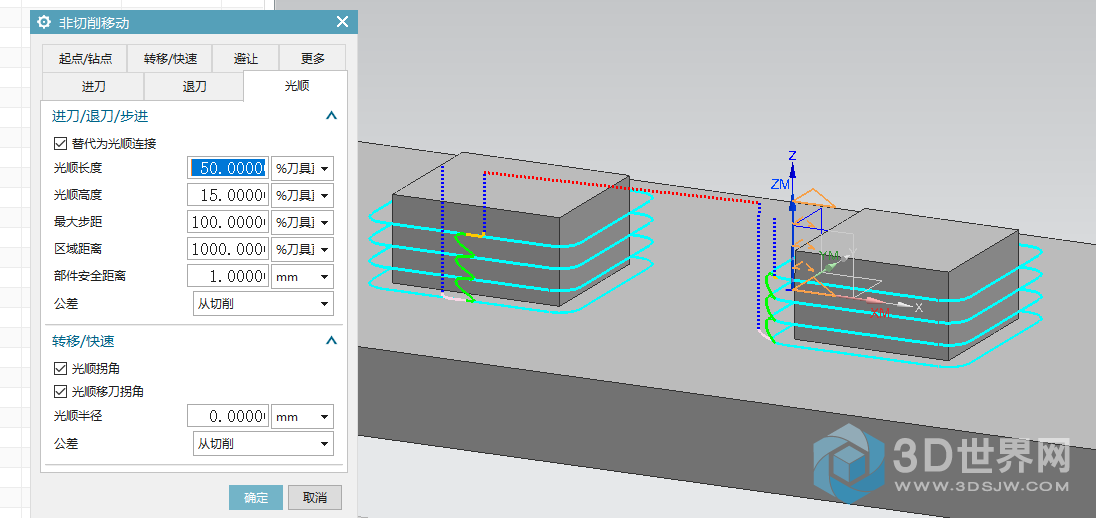The image size is (1096, 518).
Task: Click the 区域距离 value field
Action: pyautogui.click(x=229, y=249)
